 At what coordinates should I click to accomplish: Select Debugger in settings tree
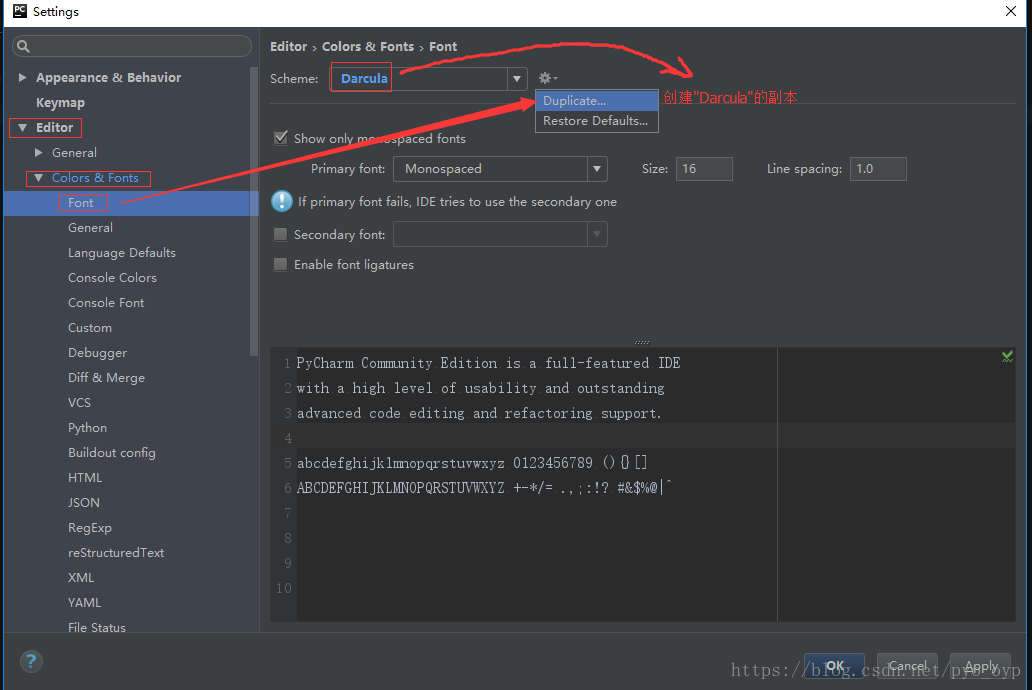97,353
